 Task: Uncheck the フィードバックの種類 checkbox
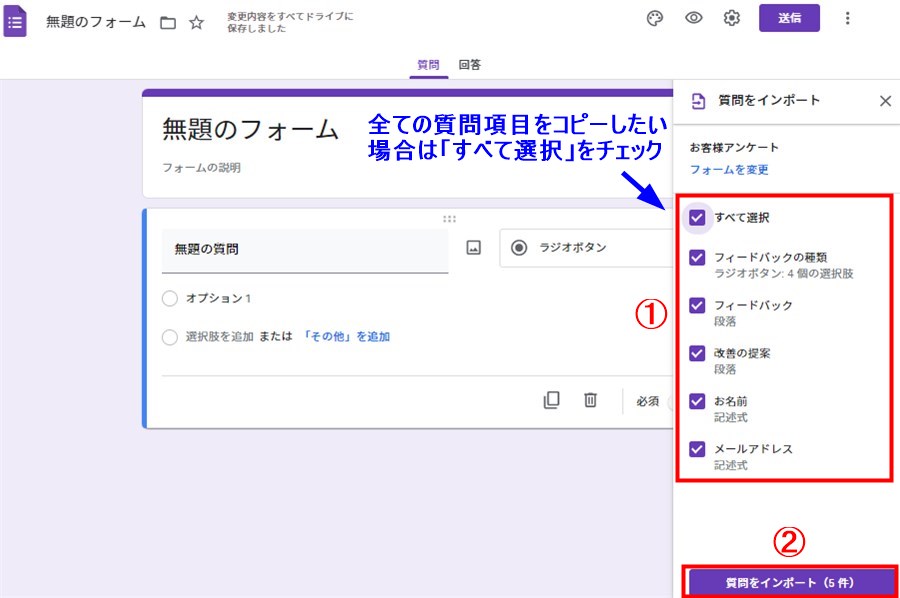[698, 258]
